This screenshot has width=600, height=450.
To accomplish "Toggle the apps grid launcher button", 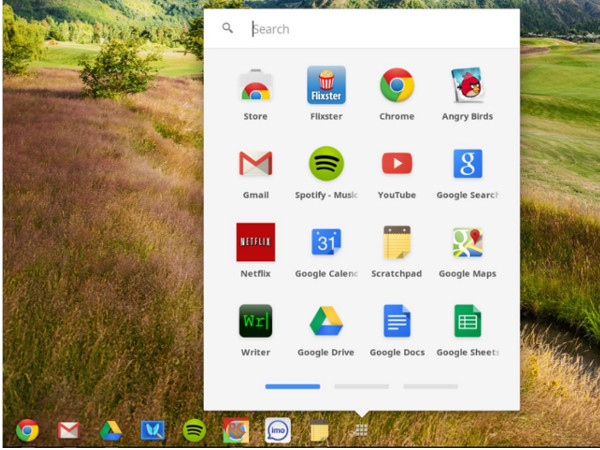I will point(361,430).
